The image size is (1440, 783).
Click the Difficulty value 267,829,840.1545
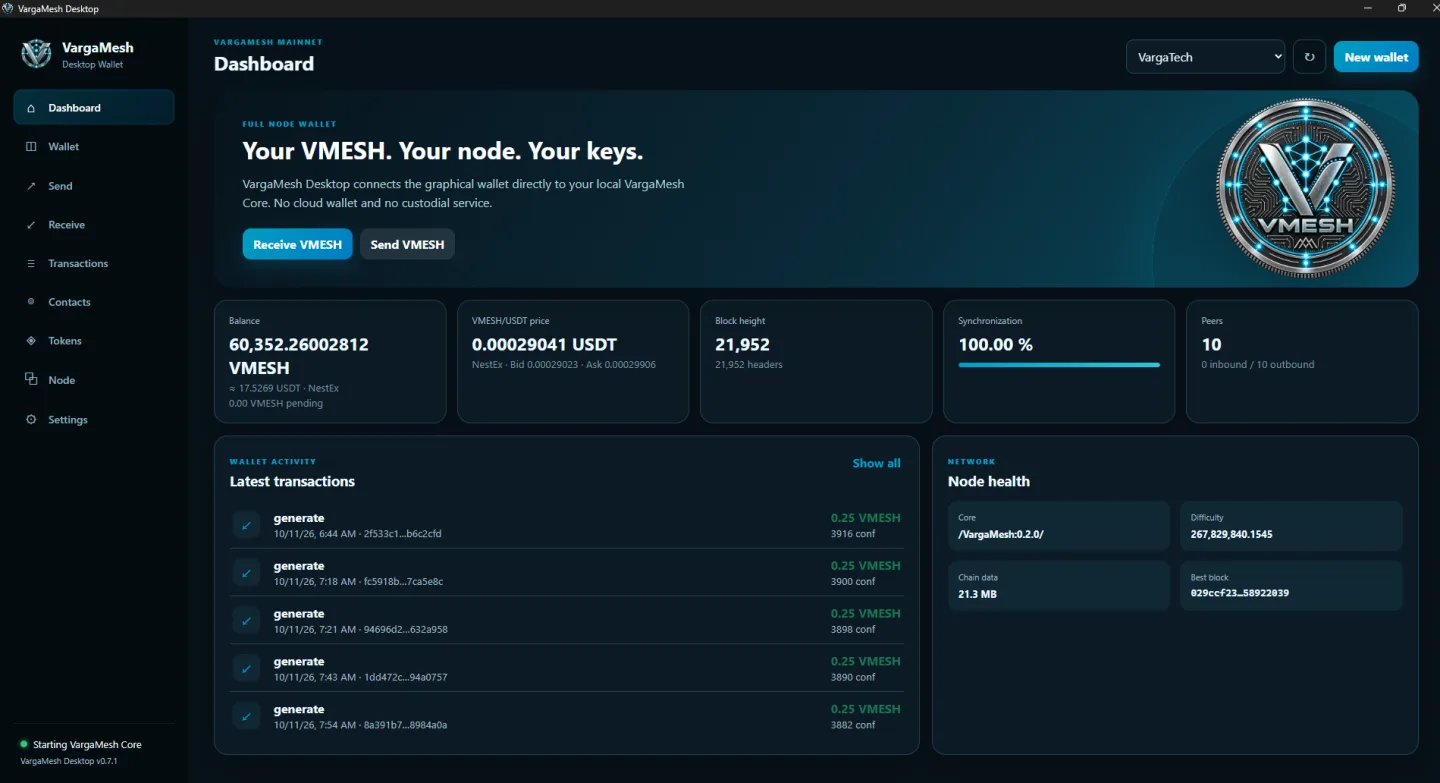point(1231,534)
